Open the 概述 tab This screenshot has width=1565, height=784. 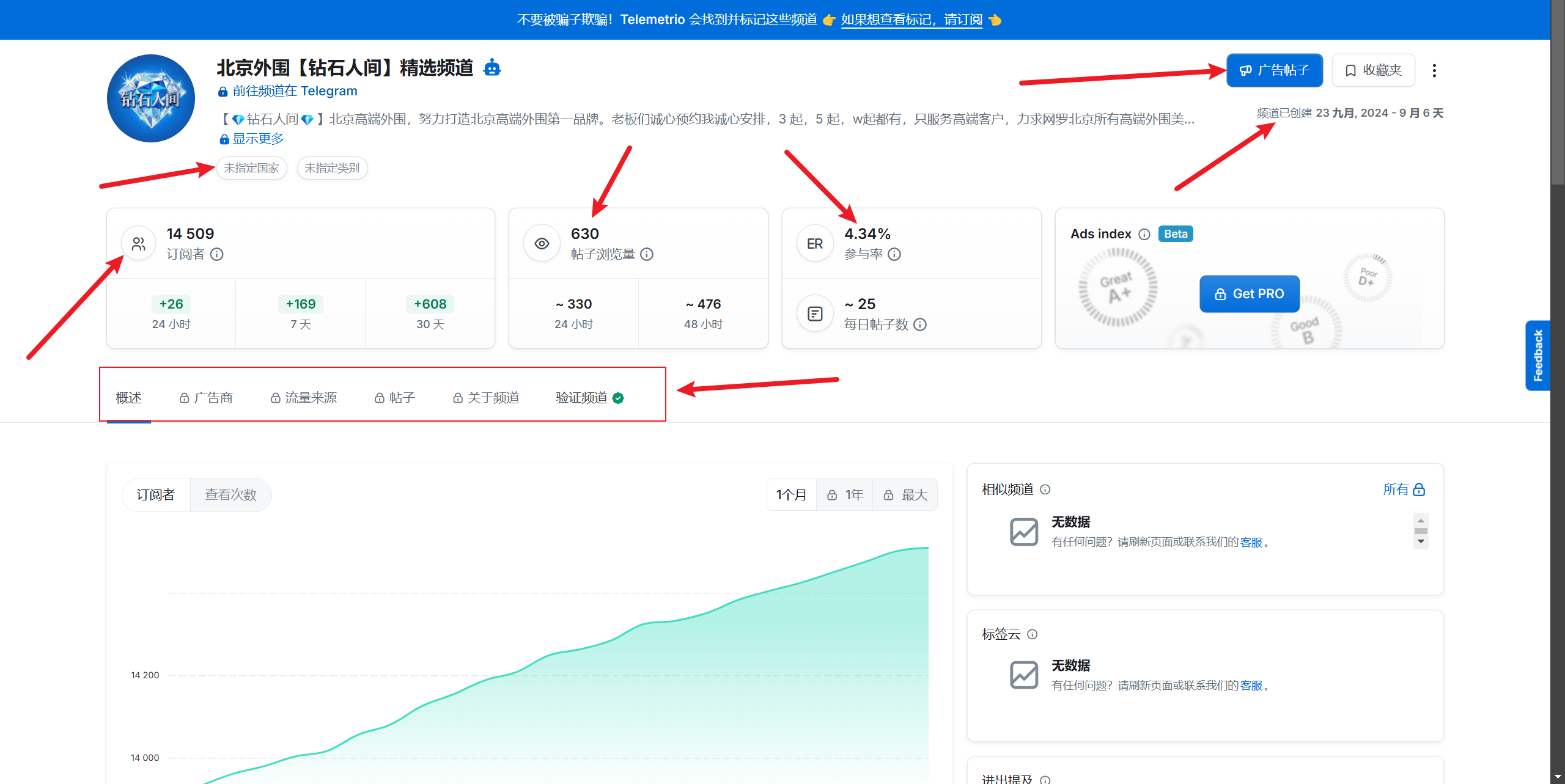[x=128, y=398]
